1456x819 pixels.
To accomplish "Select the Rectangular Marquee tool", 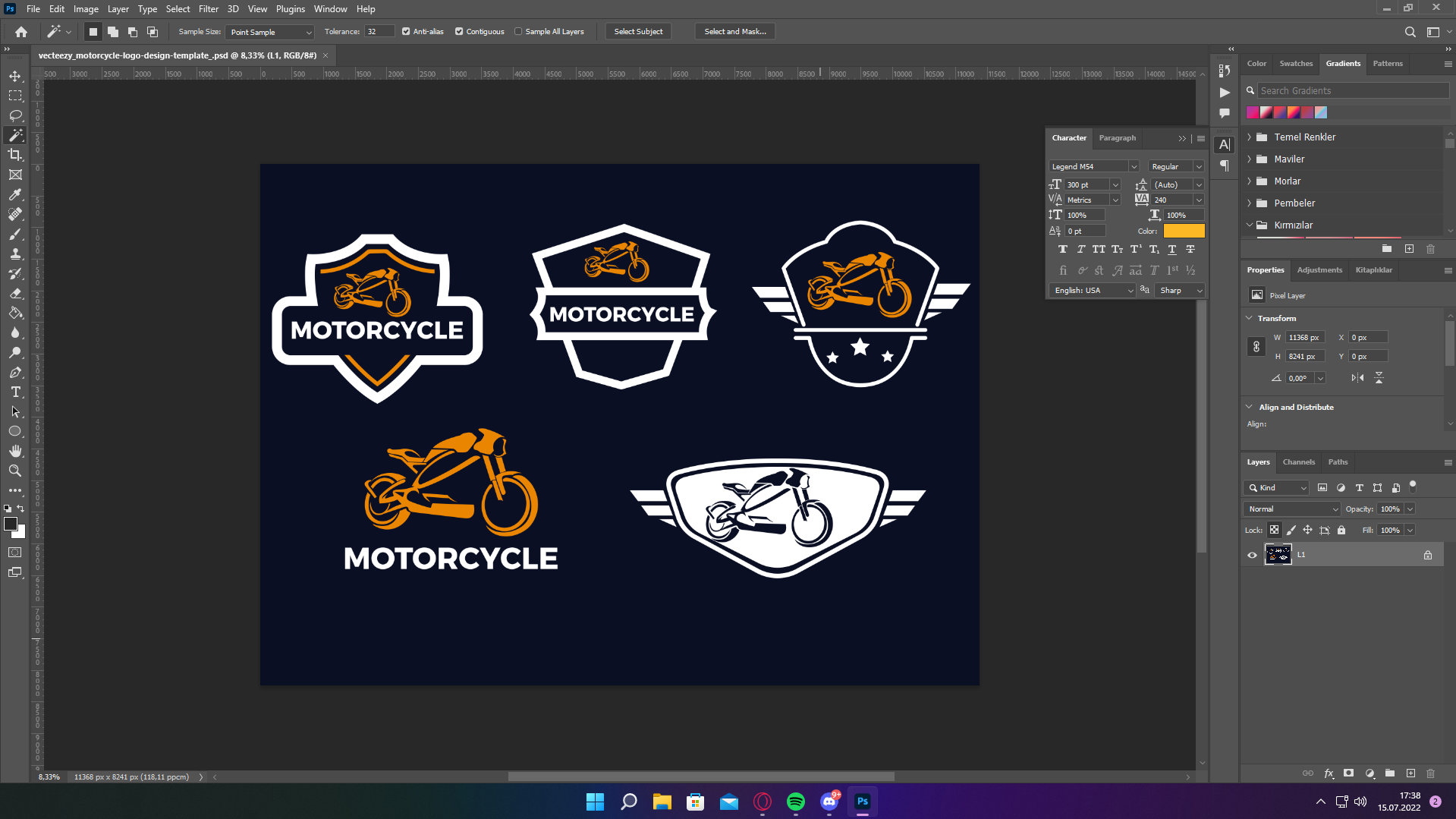I will click(15, 96).
